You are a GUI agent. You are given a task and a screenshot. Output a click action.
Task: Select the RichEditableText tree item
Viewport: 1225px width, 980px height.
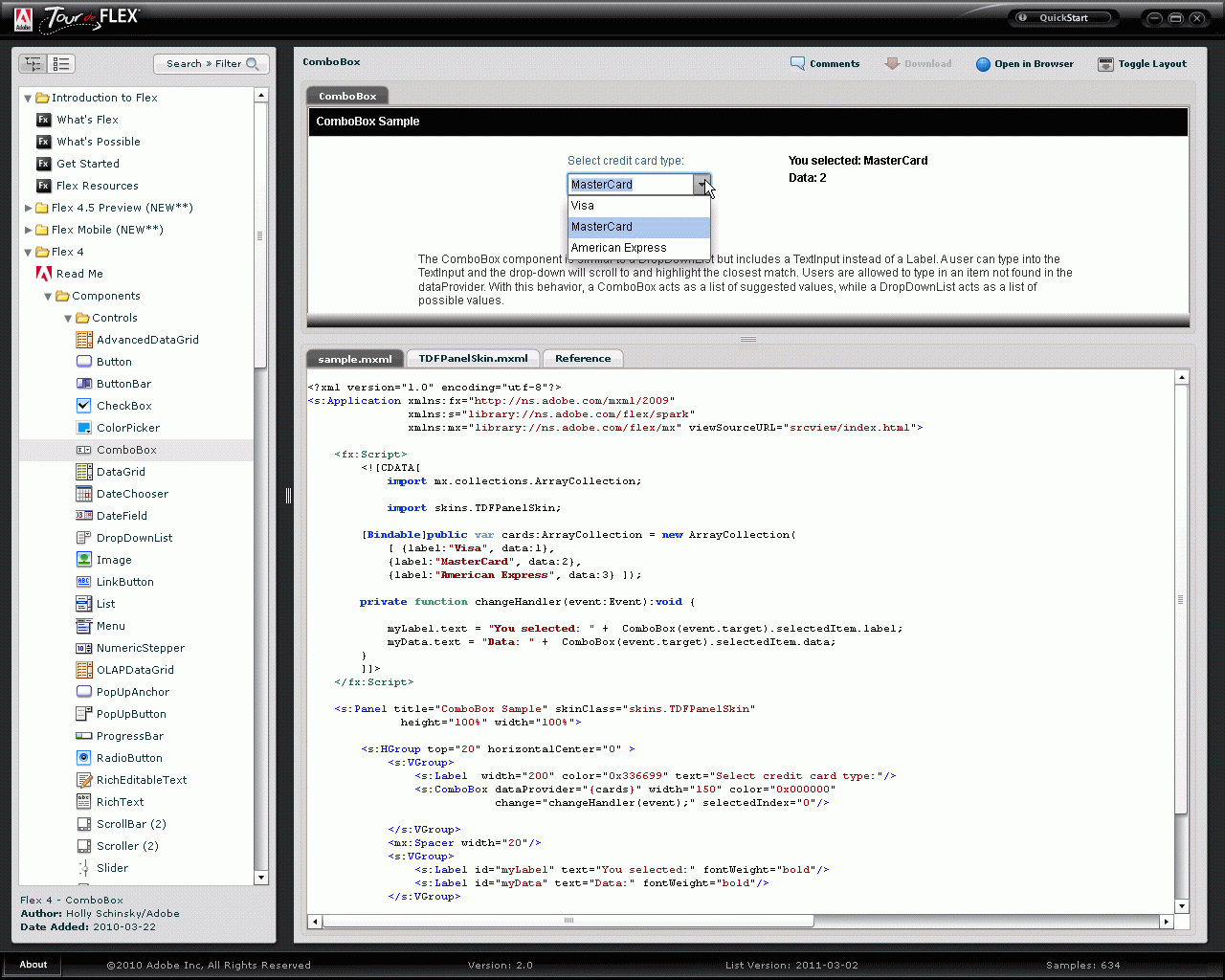142,780
